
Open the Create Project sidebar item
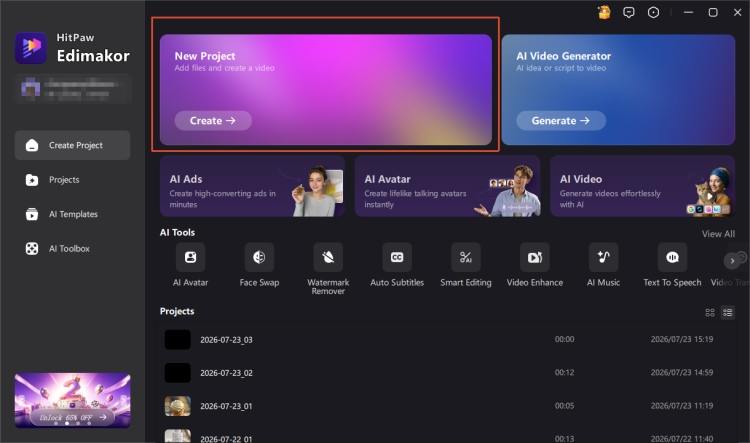(x=72, y=145)
